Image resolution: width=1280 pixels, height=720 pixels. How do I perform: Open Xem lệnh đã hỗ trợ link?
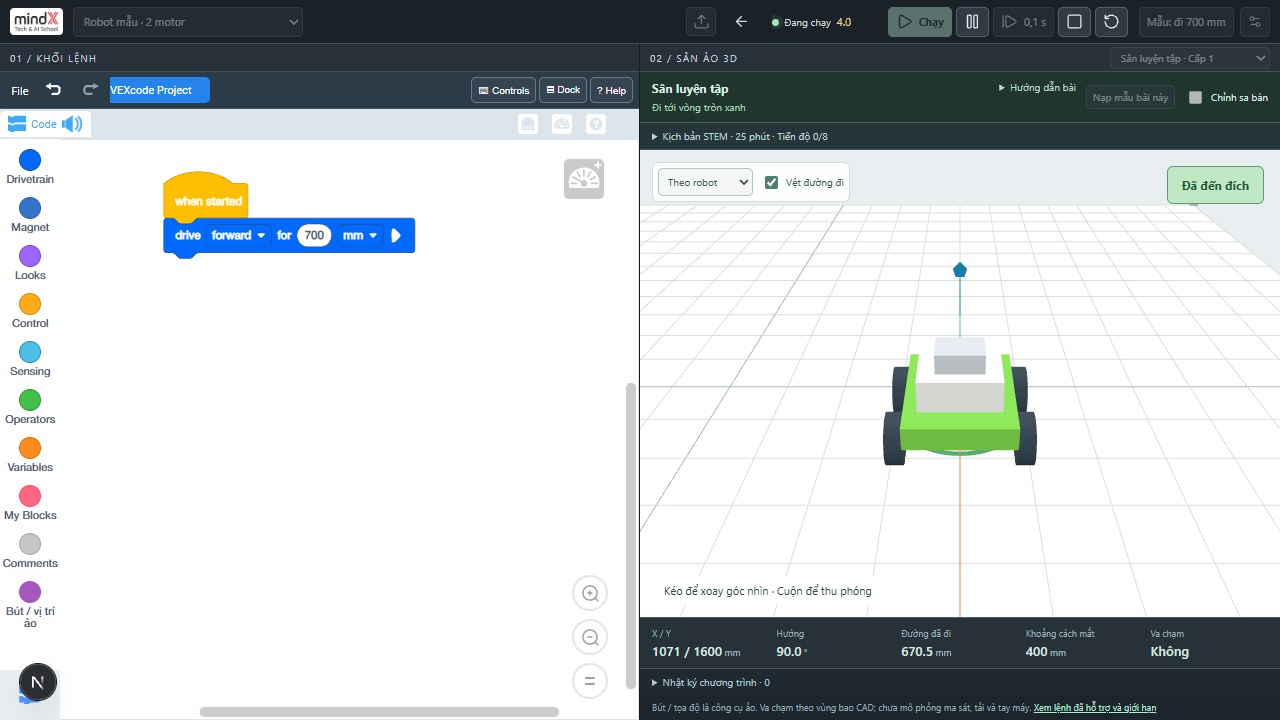click(1094, 708)
